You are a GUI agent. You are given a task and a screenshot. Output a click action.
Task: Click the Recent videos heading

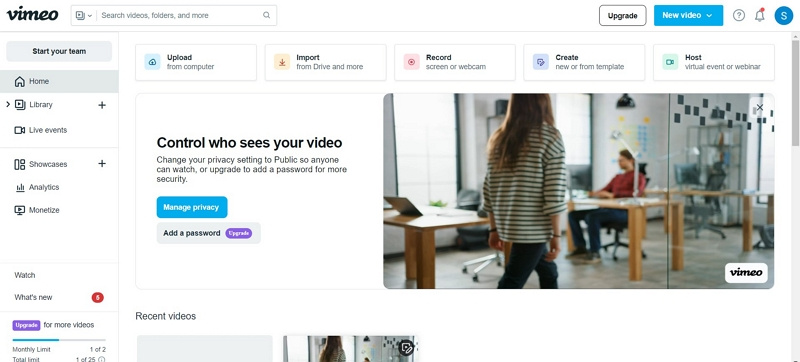pyautogui.click(x=165, y=316)
